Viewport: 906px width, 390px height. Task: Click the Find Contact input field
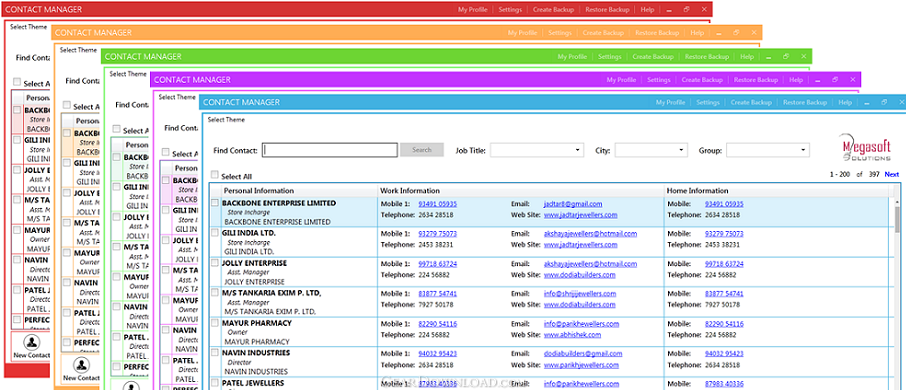point(330,150)
